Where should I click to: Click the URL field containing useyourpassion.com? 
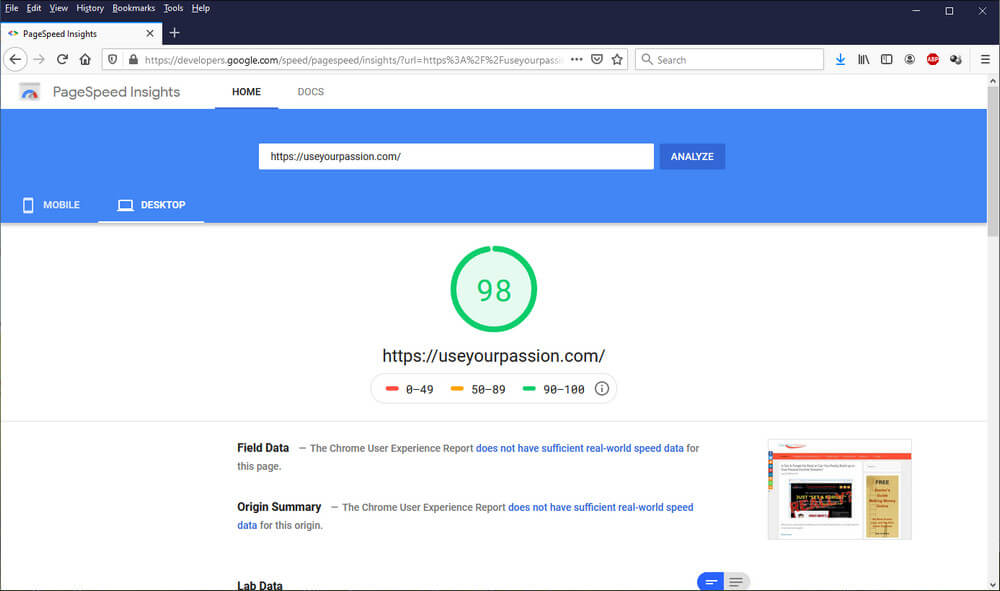pos(456,156)
